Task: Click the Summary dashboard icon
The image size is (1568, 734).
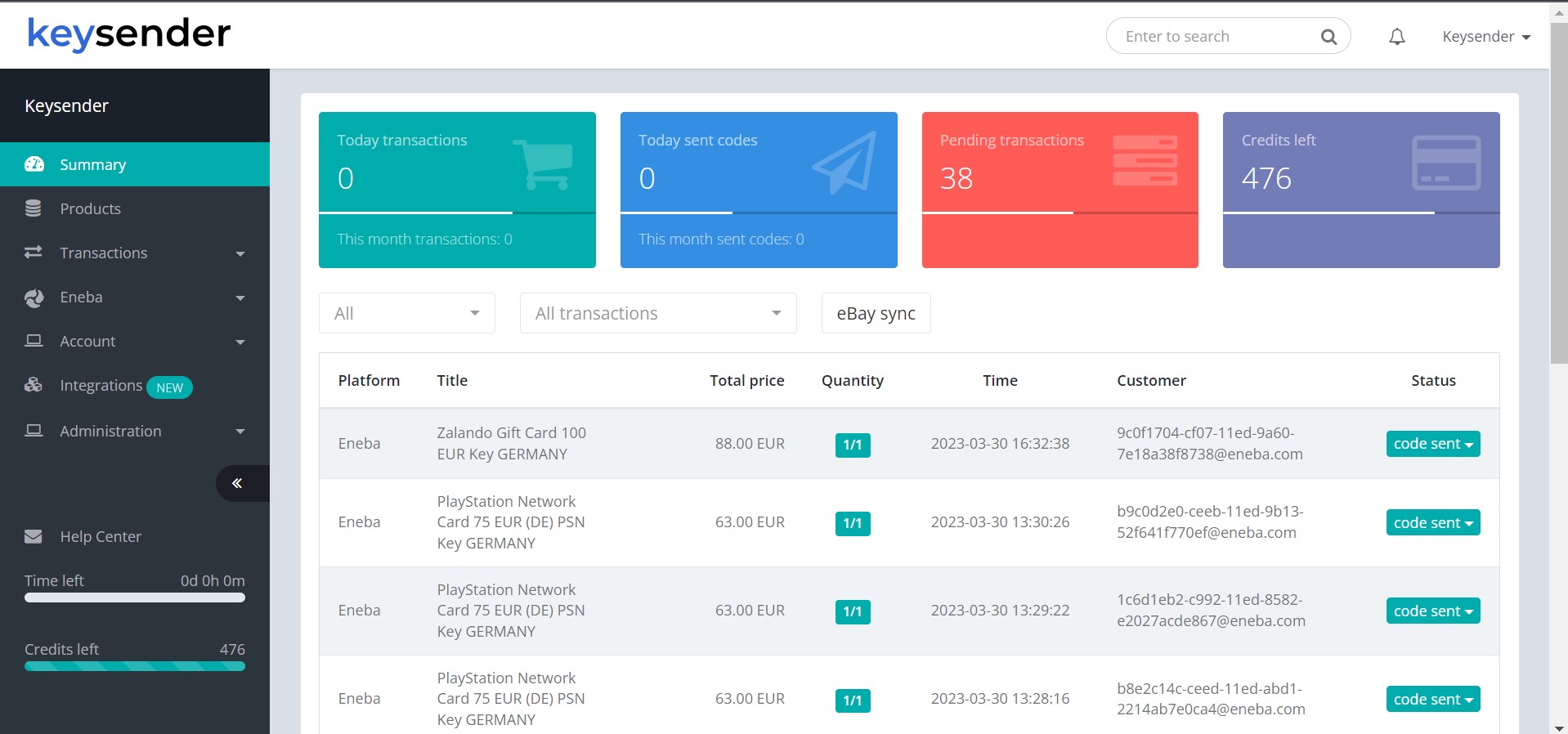Action: (34, 164)
